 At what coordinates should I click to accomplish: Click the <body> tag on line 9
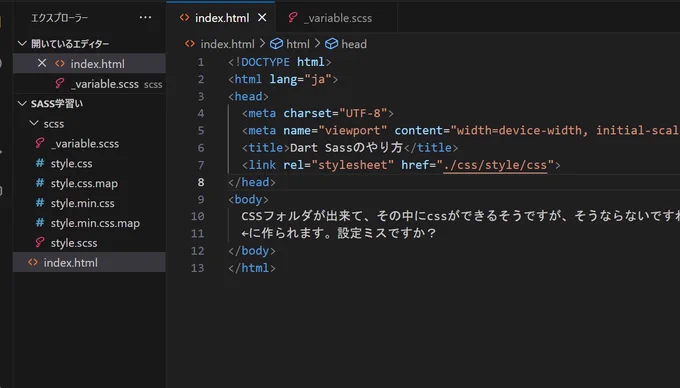[x=248, y=199]
